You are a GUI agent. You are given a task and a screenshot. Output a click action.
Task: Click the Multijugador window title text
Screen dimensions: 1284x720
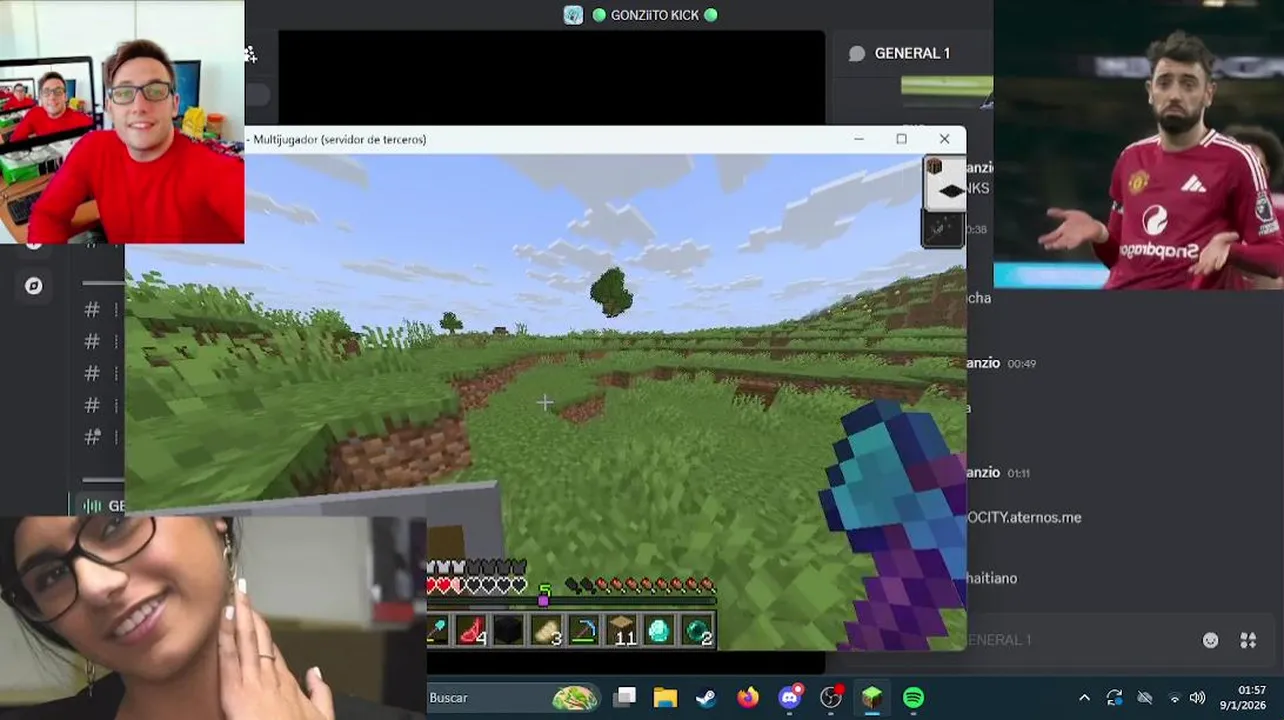[340, 139]
